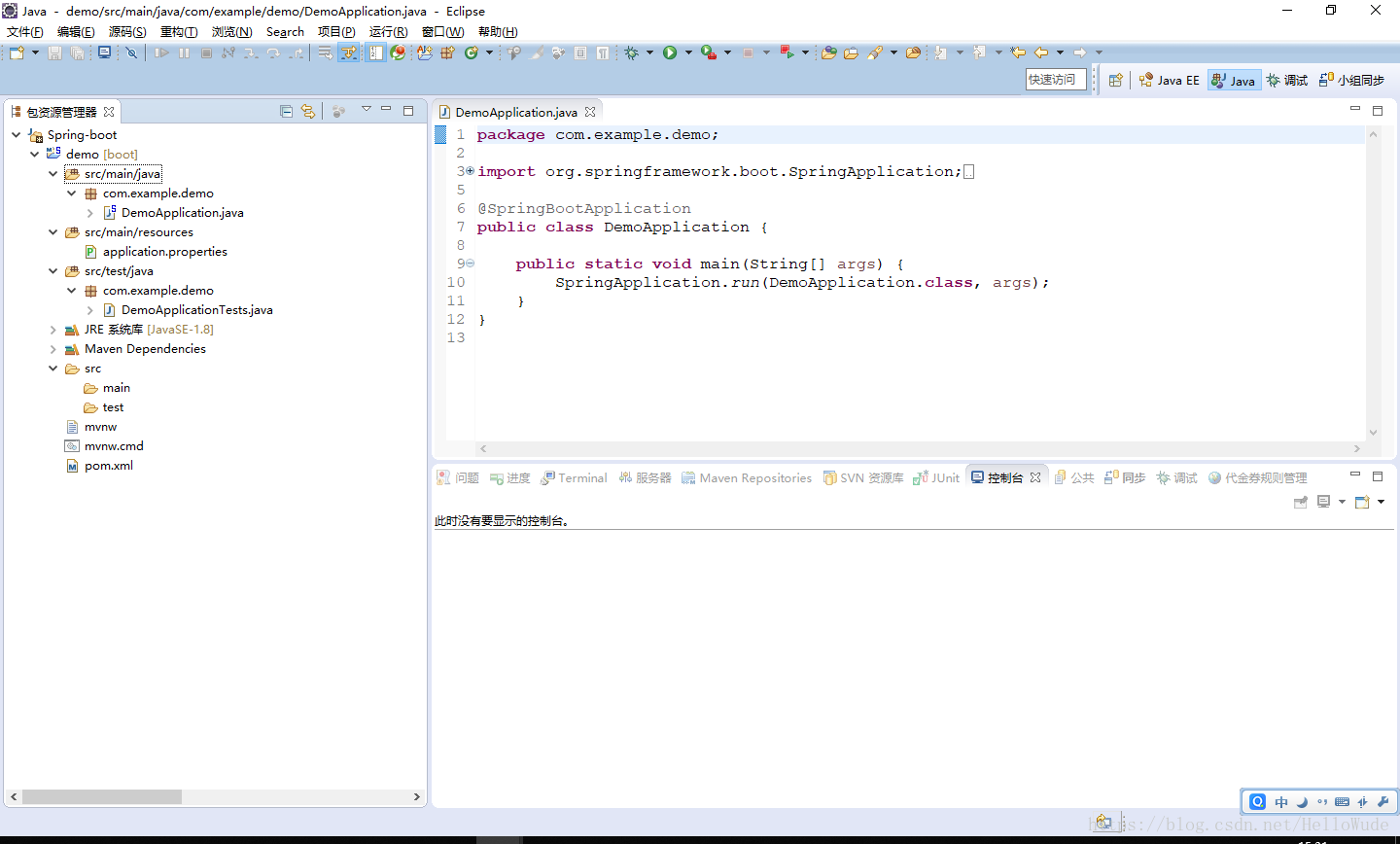The height and width of the screenshot is (844, 1400).
Task: Collapse the src/main/java folder
Action: [52, 174]
